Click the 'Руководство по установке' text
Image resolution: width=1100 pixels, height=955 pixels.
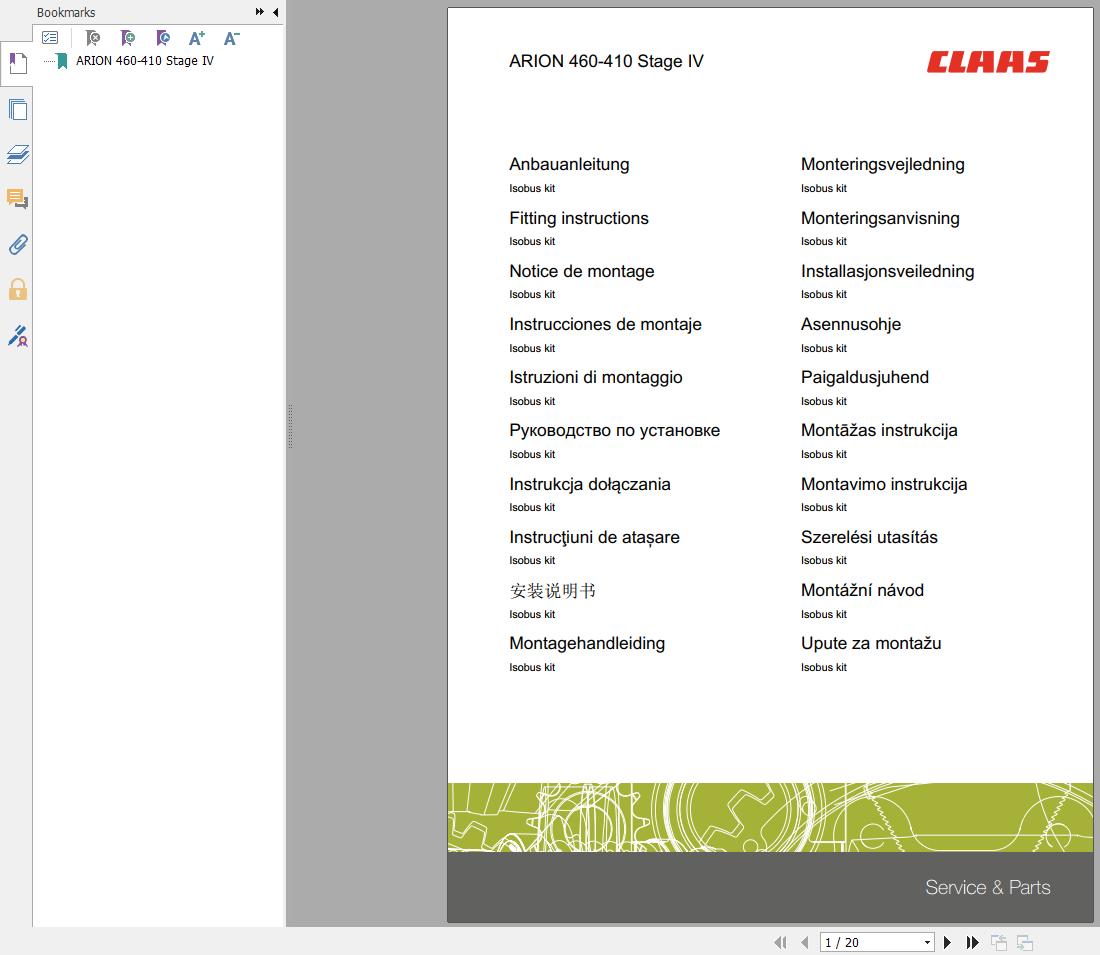(615, 431)
